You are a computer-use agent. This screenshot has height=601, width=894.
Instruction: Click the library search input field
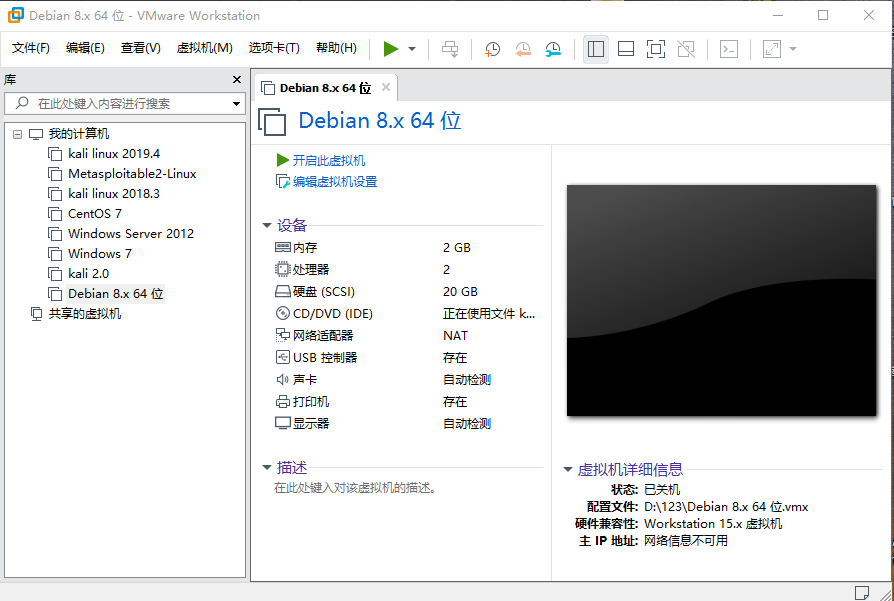click(x=124, y=104)
